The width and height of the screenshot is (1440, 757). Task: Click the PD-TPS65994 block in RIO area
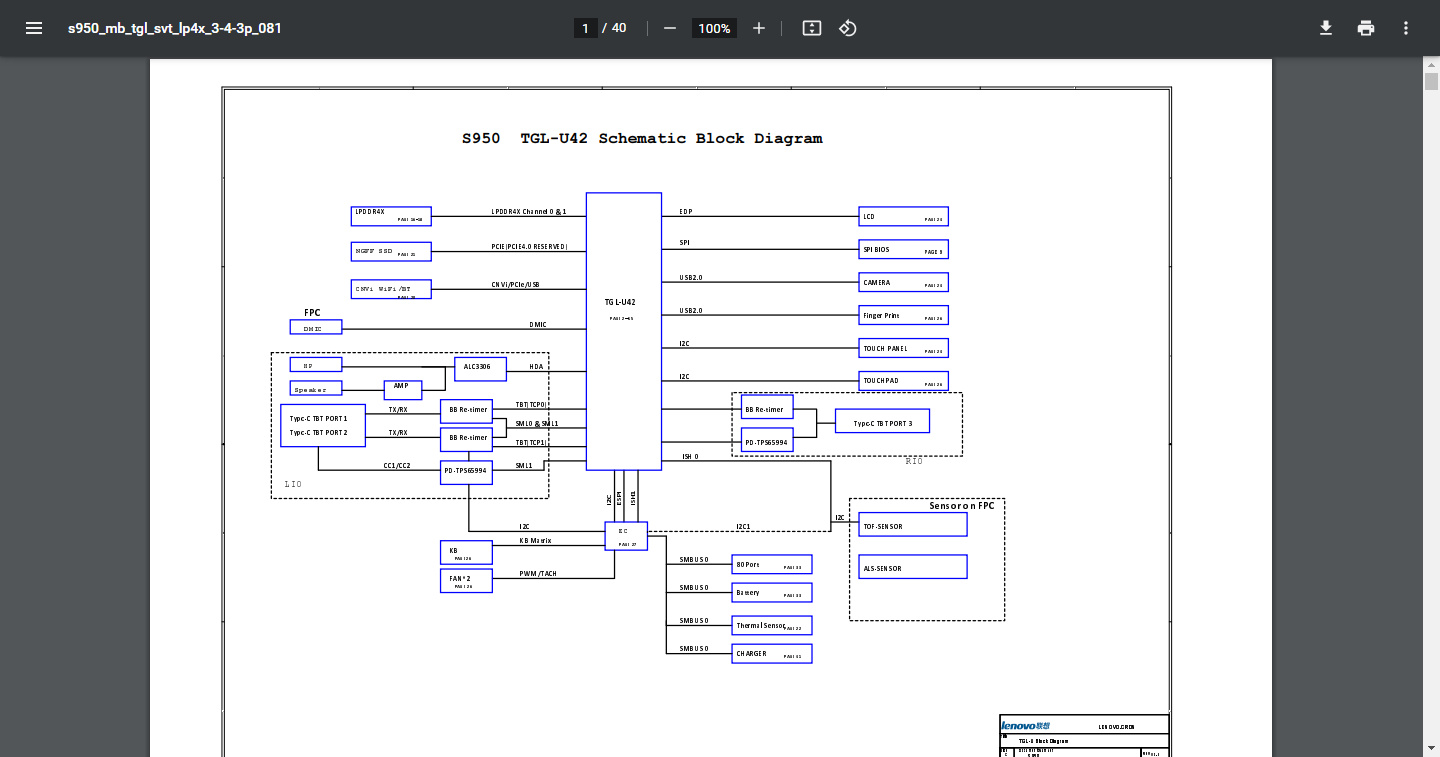pos(768,440)
